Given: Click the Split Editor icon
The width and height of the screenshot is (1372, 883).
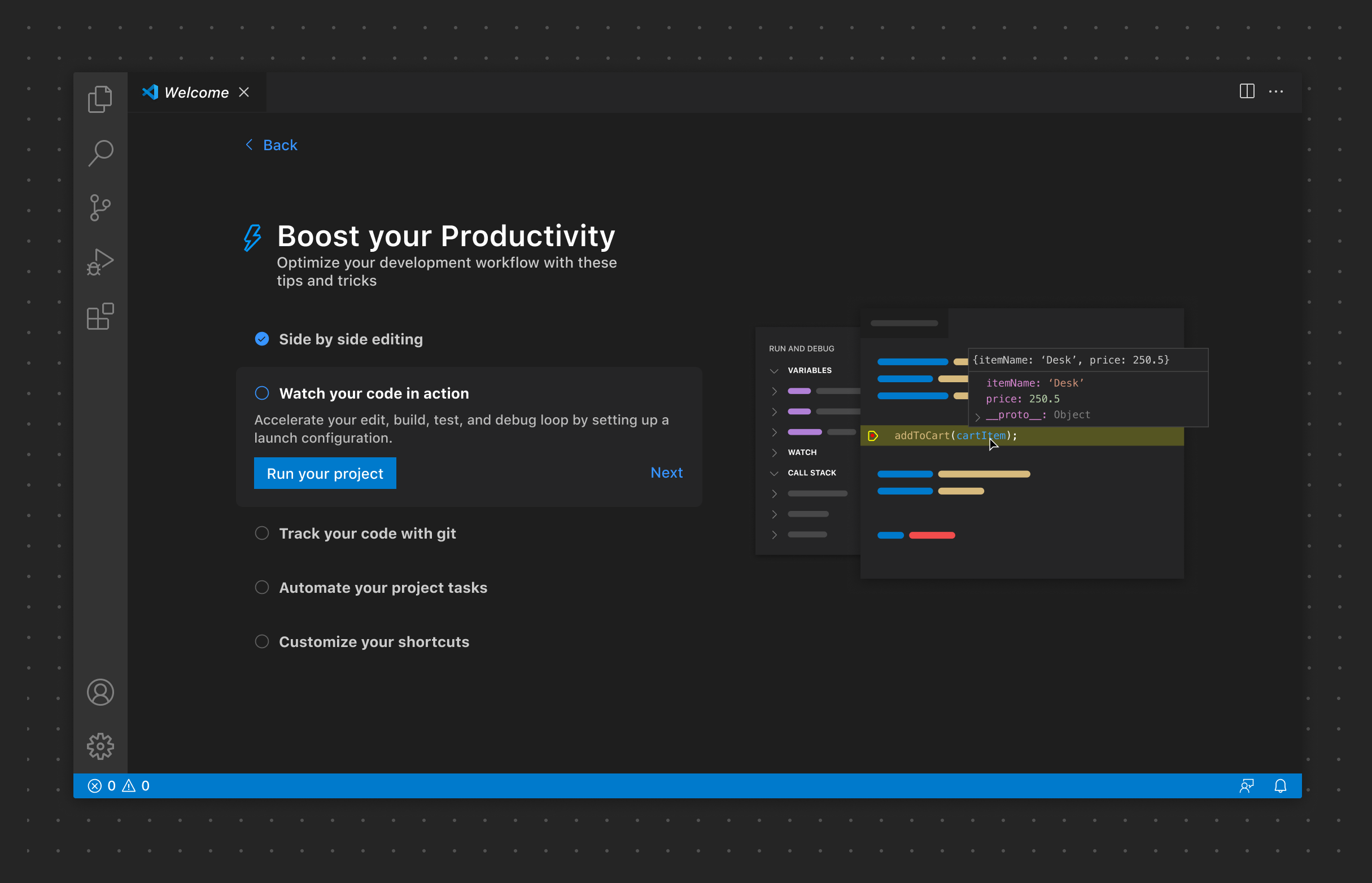Looking at the screenshot, I should [x=1246, y=91].
